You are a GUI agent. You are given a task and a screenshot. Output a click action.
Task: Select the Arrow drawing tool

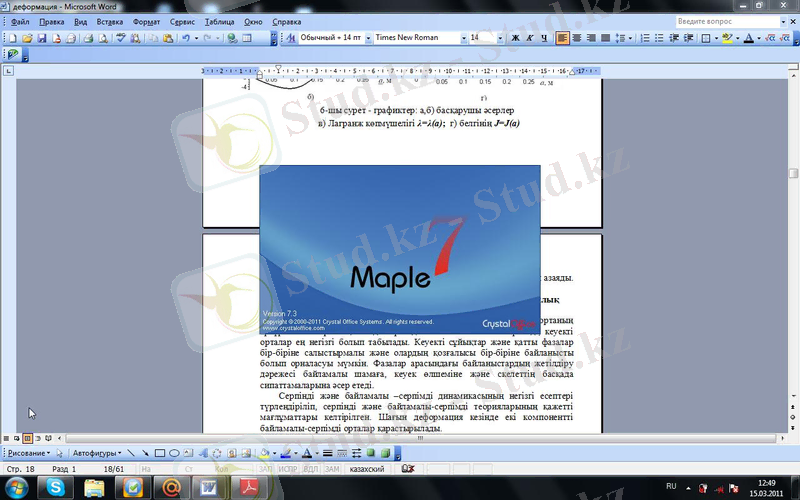click(145, 453)
